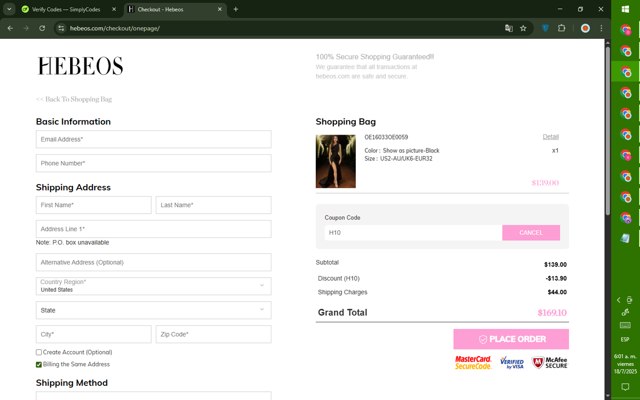The image size is (640, 400).
Task: Open the tab search dropdown arrow
Action: pos(9,9)
